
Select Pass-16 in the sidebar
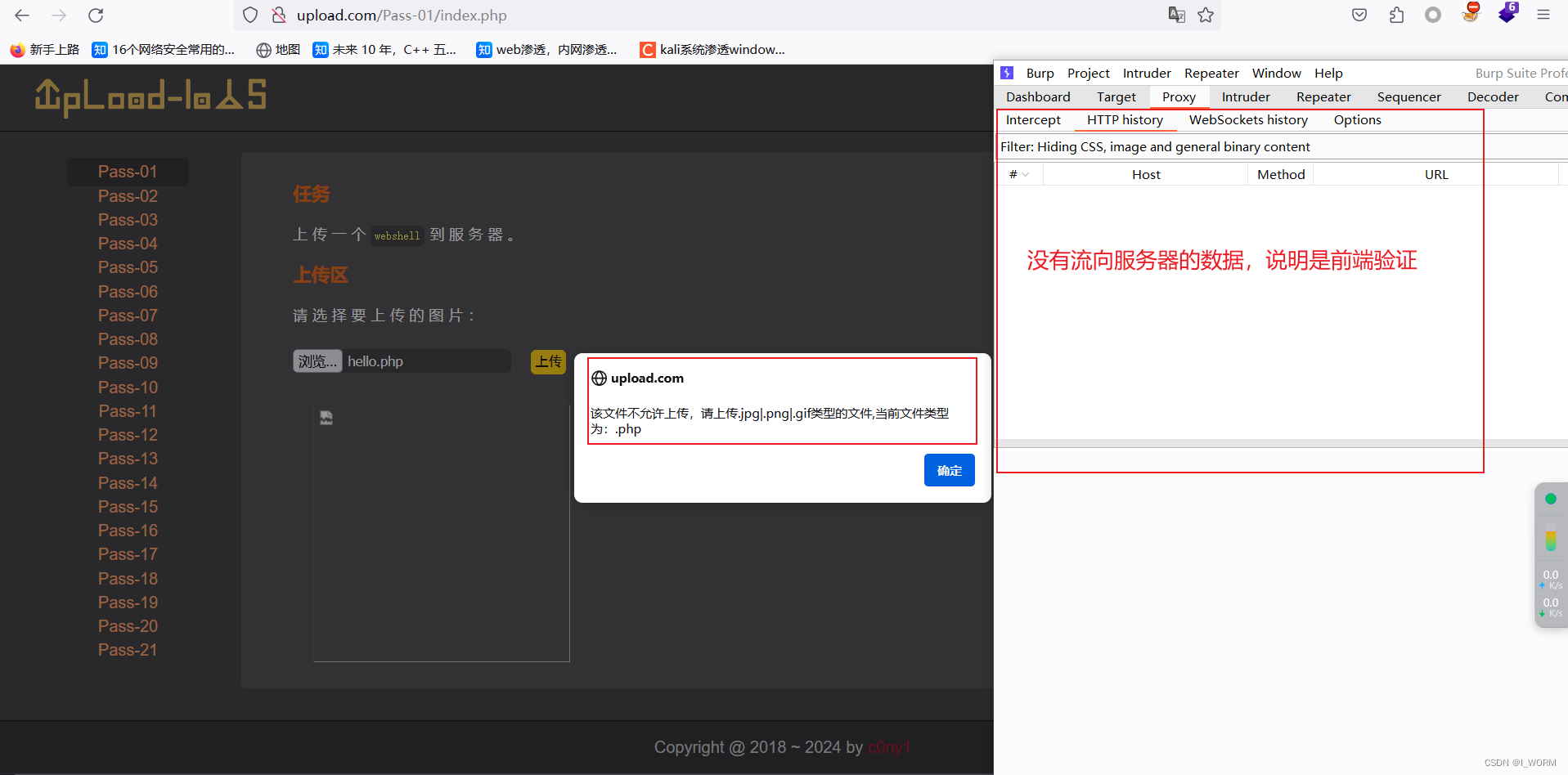[128, 531]
